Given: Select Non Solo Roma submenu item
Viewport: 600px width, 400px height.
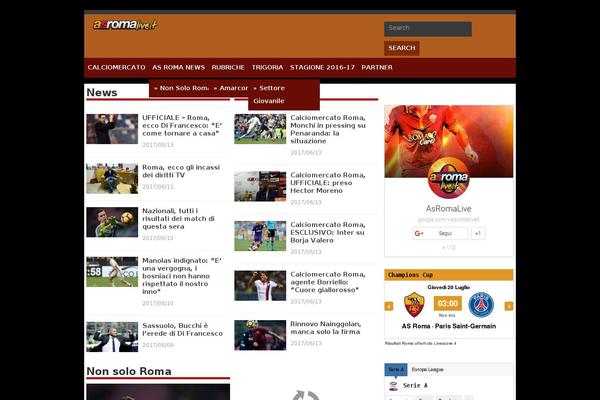Looking at the screenshot, I should click(x=181, y=88).
